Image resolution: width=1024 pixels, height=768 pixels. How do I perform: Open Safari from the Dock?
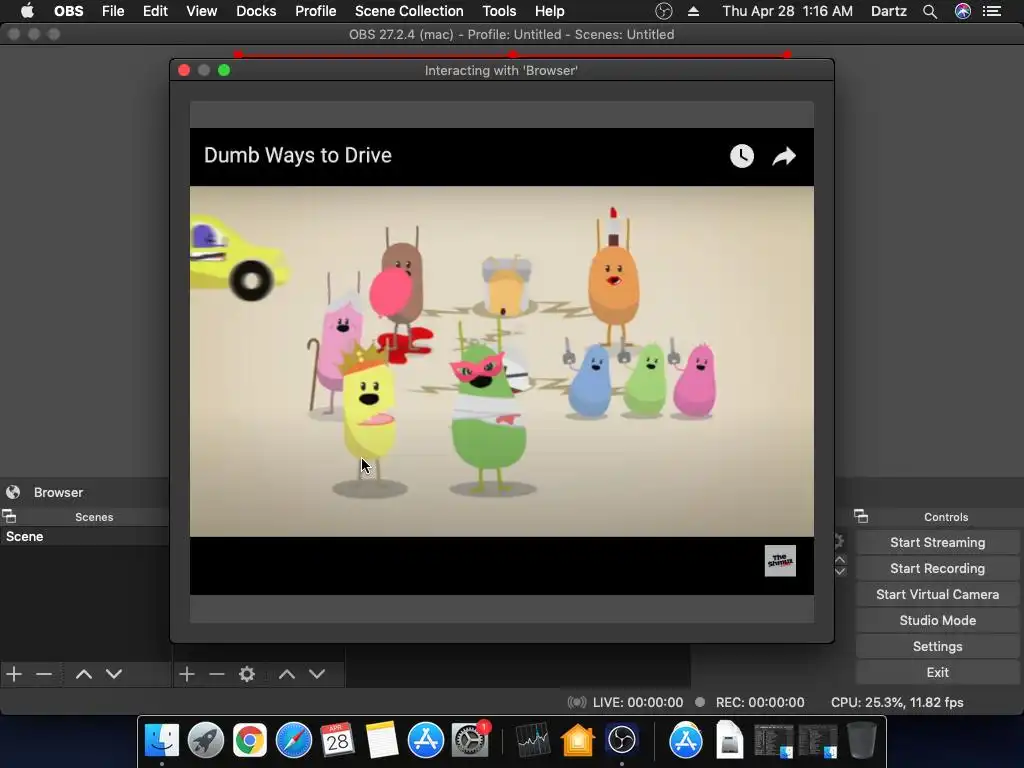pos(294,741)
